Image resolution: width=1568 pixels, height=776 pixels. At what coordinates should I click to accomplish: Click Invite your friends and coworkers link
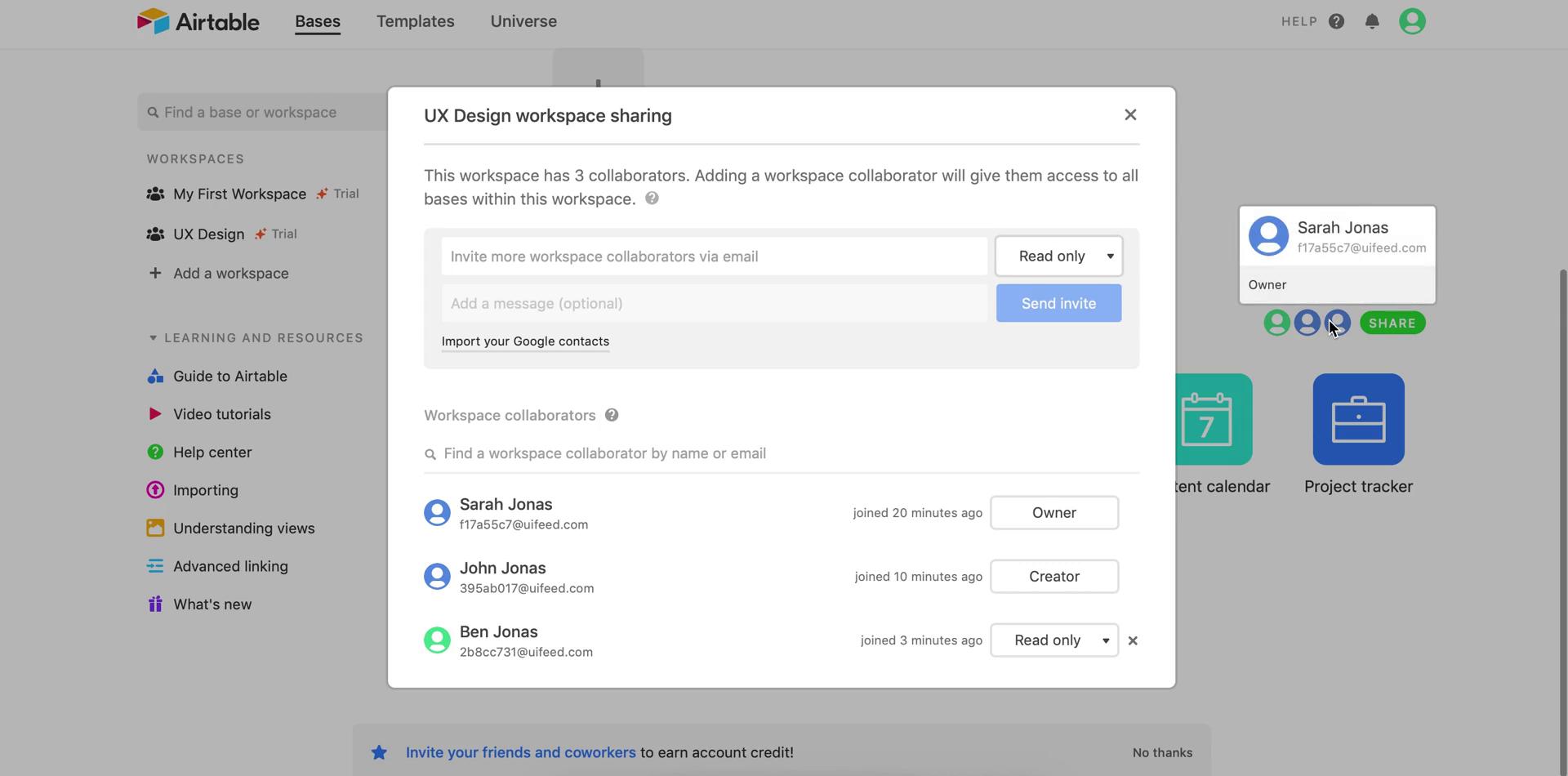click(x=520, y=752)
